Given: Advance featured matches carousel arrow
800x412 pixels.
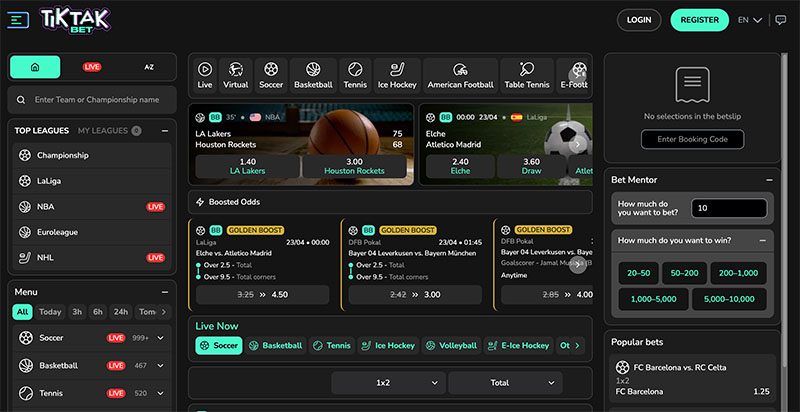Looking at the screenshot, I should pyautogui.click(x=578, y=144).
